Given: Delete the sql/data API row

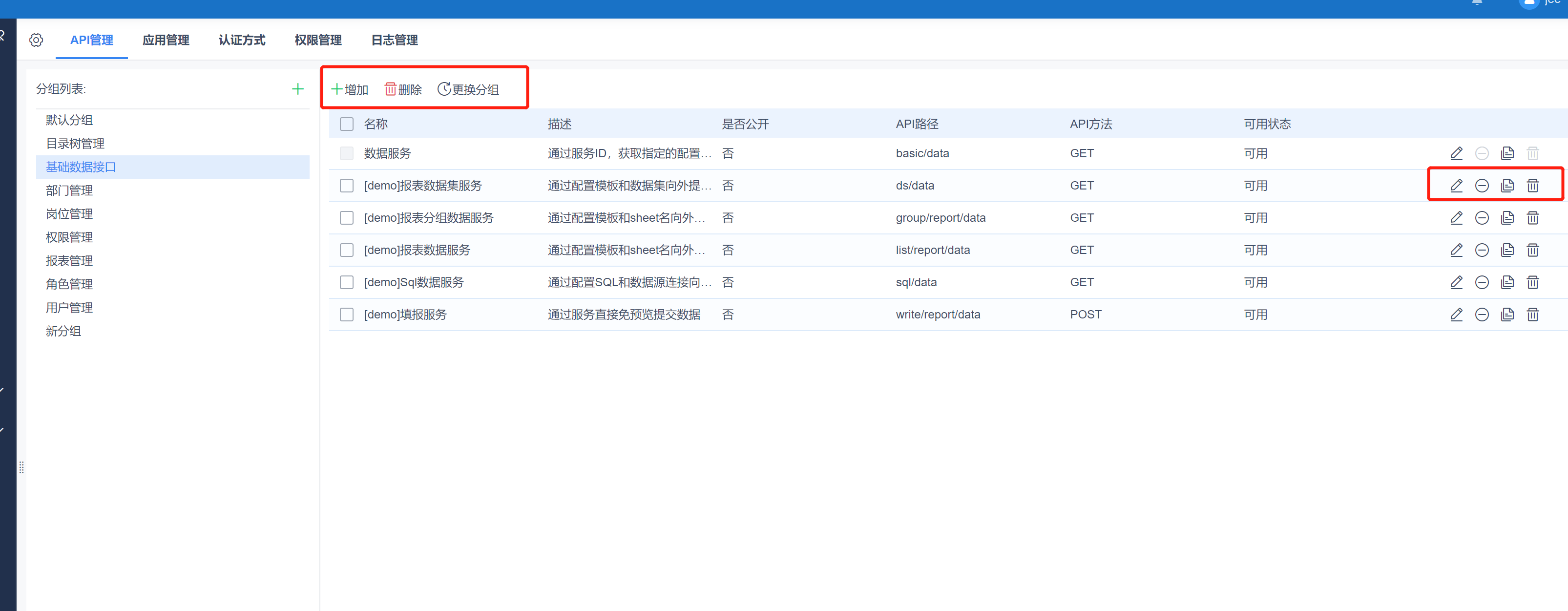Looking at the screenshot, I should coord(1532,282).
